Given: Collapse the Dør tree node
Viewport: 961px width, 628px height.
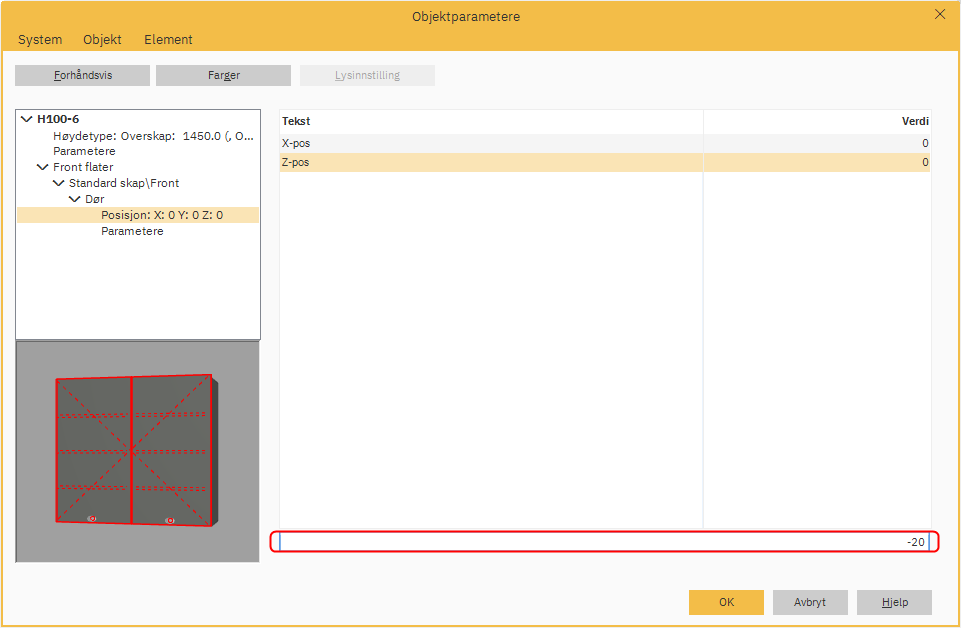Looking at the screenshot, I should point(74,199).
